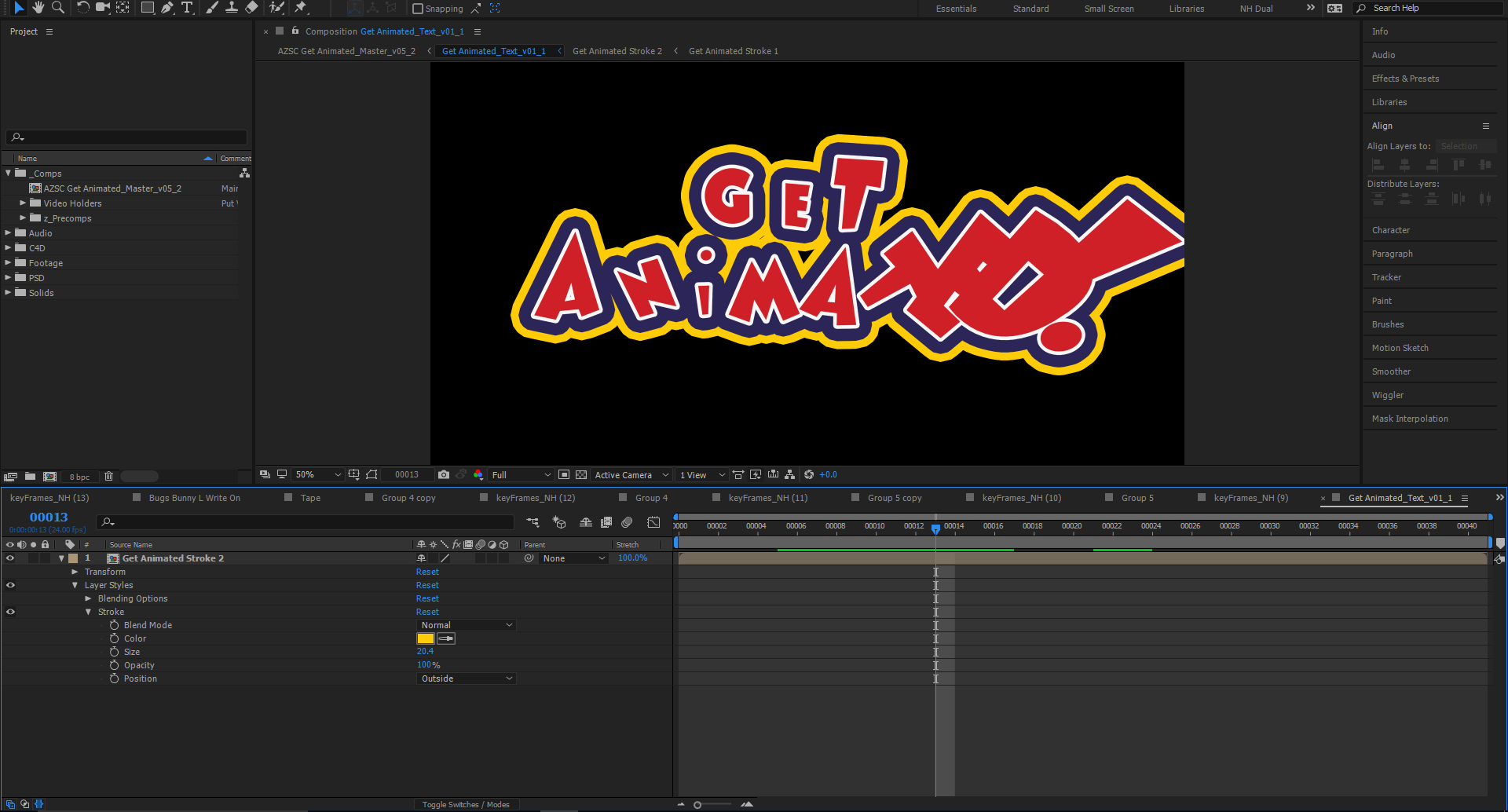
Task: Switch to the Small Screen workspace
Action: coord(1109,9)
